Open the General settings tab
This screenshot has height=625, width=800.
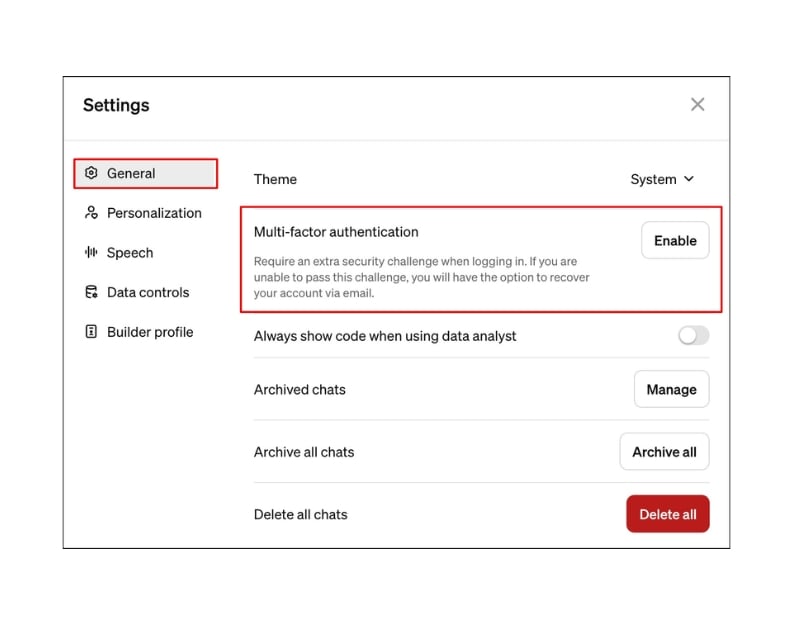point(145,173)
